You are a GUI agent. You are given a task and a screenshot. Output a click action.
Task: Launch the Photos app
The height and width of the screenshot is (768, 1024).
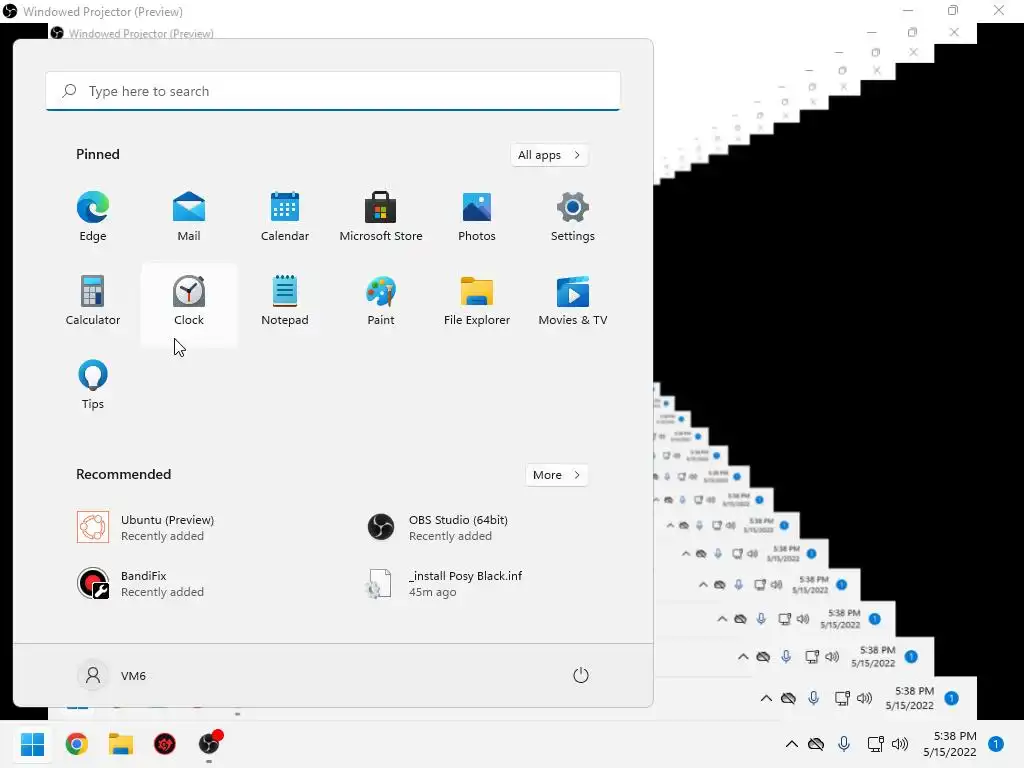[x=477, y=217]
